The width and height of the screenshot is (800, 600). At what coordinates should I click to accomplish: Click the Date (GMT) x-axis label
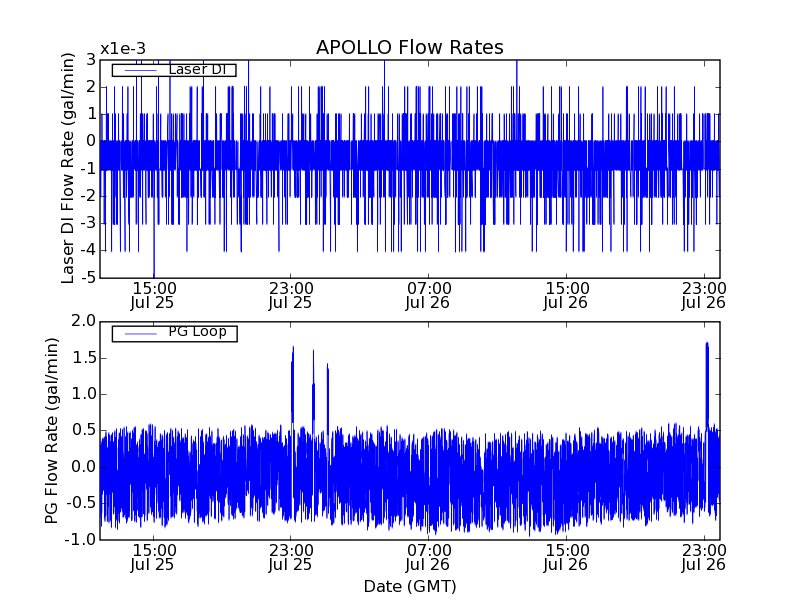point(409,586)
